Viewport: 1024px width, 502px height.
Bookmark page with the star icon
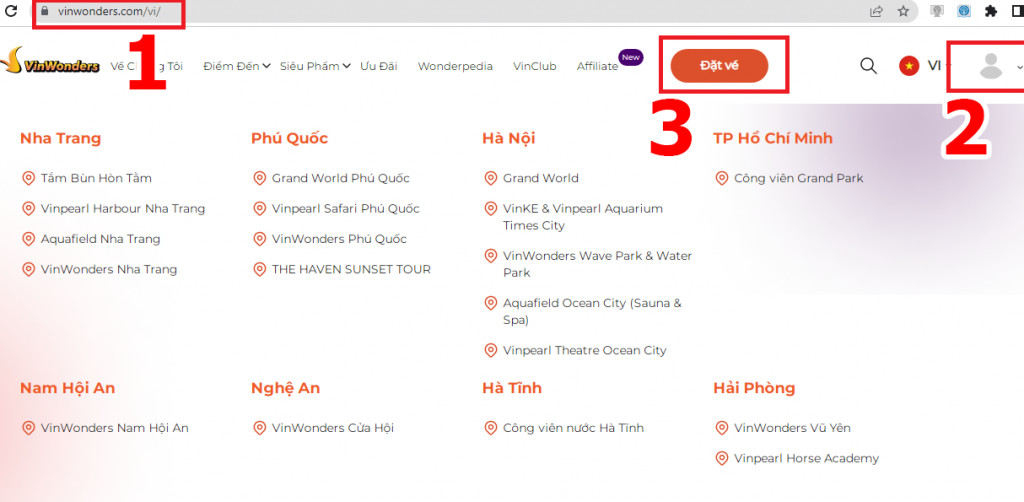903,11
